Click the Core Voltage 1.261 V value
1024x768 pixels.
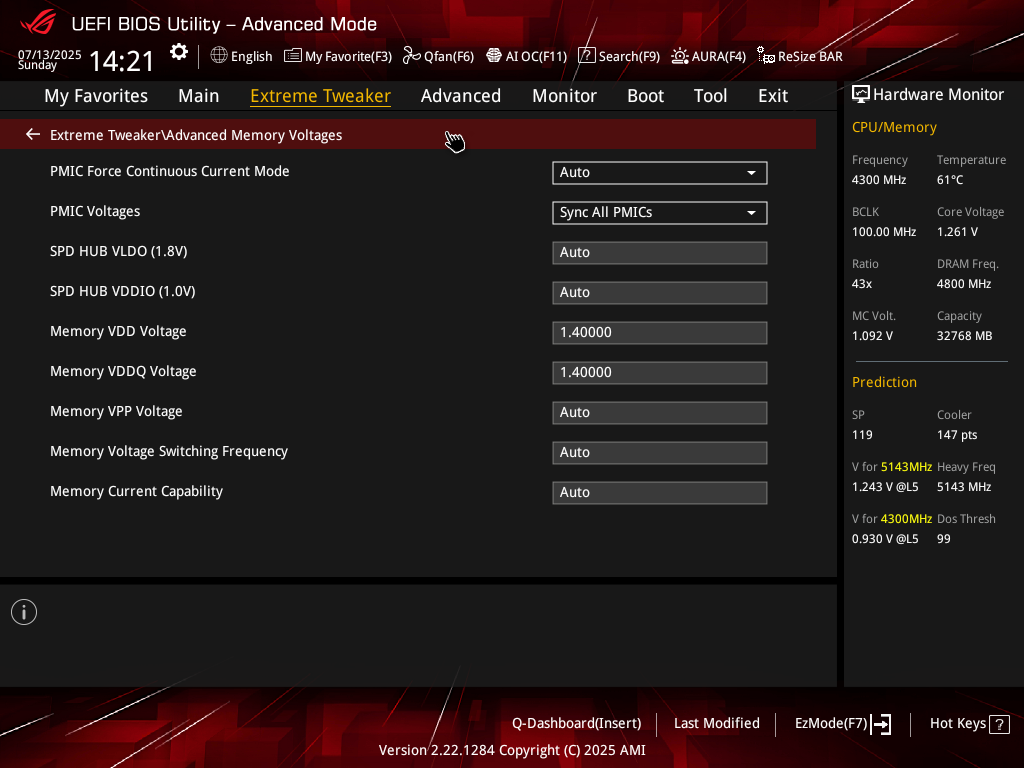point(957,232)
